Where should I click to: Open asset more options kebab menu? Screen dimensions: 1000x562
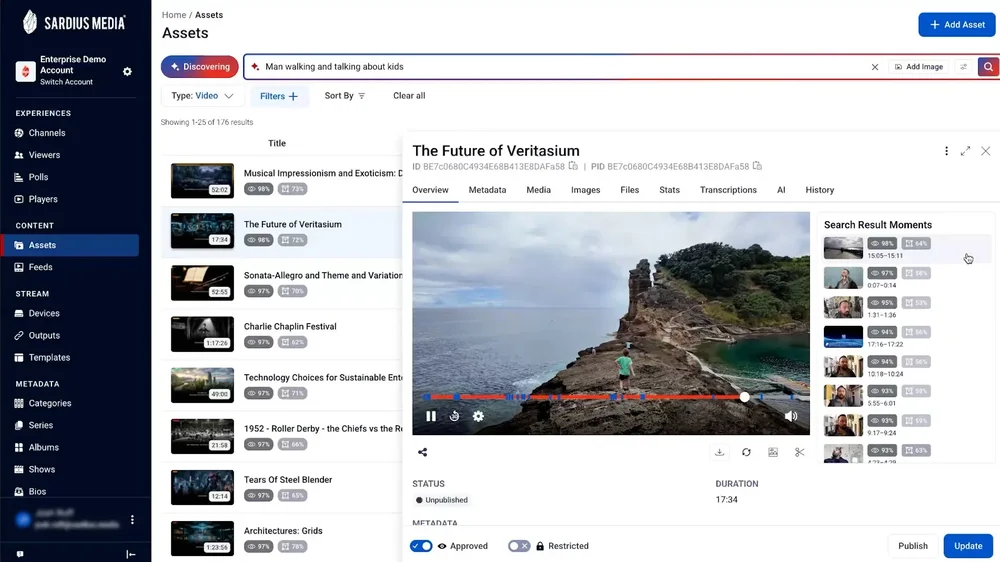pyautogui.click(x=946, y=151)
